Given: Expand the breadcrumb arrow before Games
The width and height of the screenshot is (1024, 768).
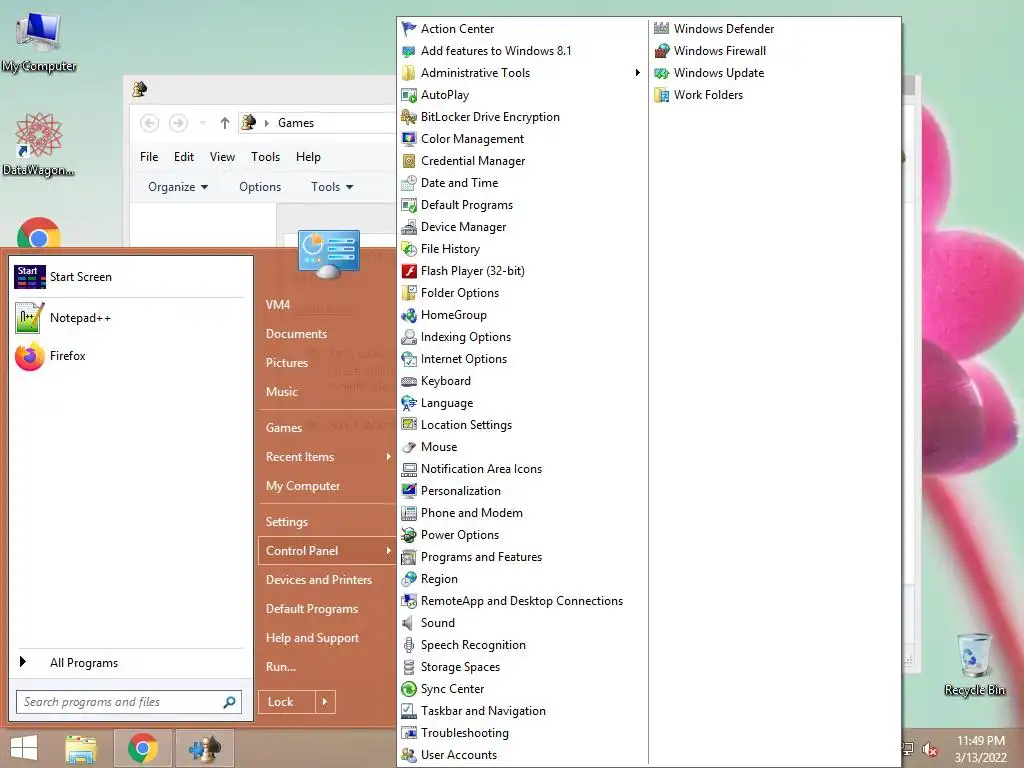Looking at the screenshot, I should coord(266,123).
